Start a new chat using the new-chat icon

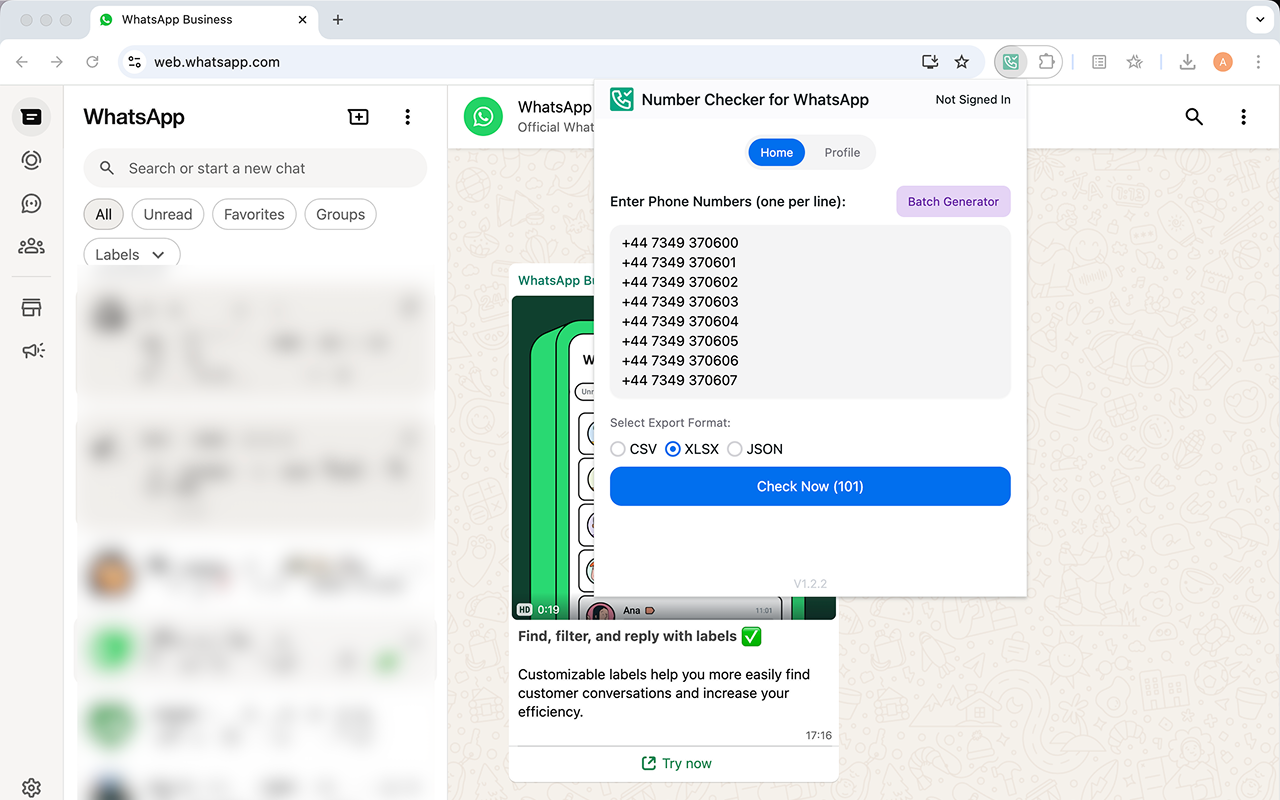point(358,117)
